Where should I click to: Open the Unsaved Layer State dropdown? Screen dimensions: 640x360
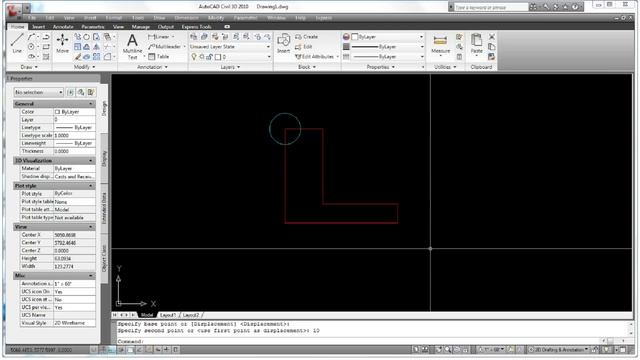(230, 47)
